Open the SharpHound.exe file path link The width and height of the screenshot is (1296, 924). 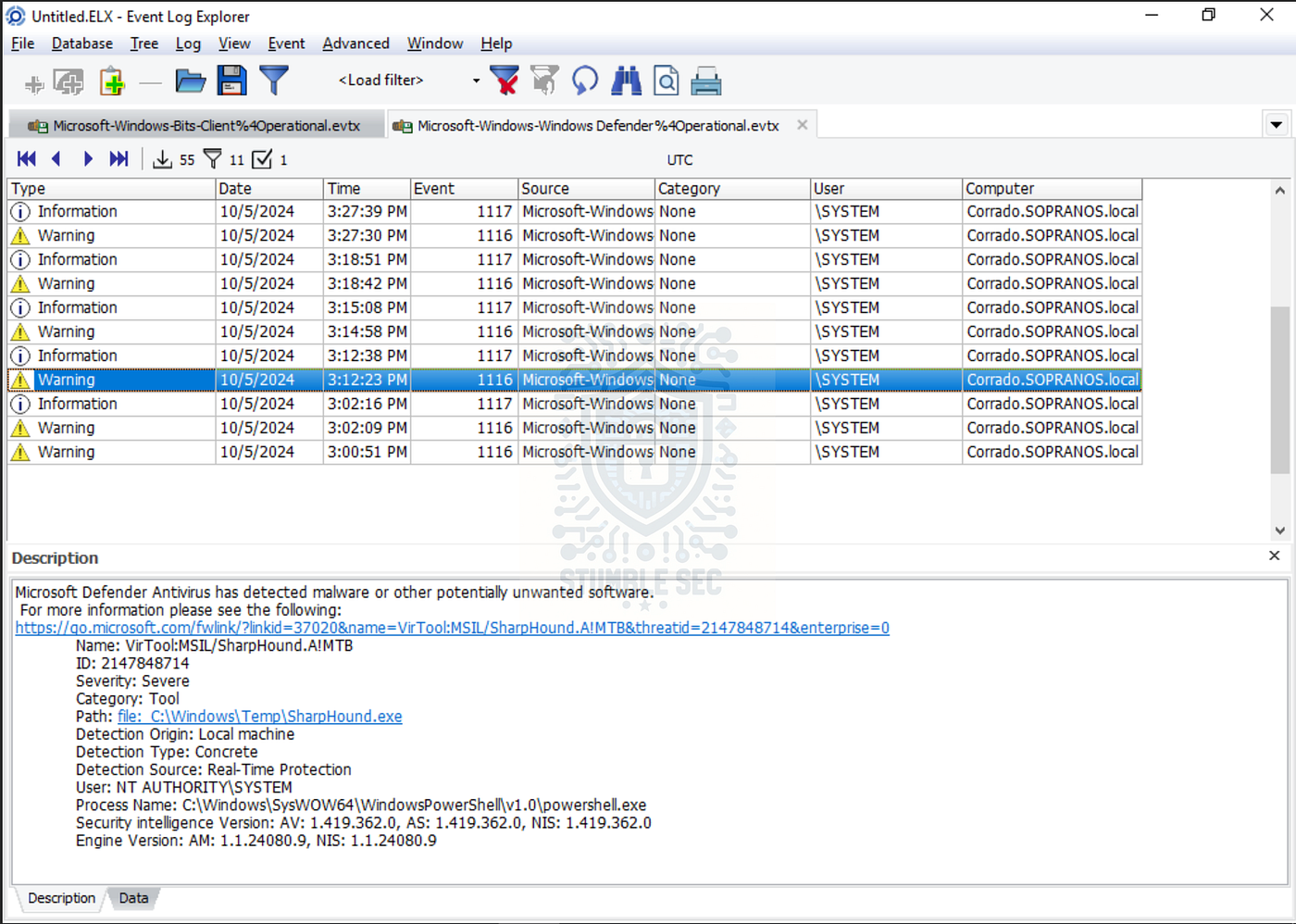click(260, 717)
